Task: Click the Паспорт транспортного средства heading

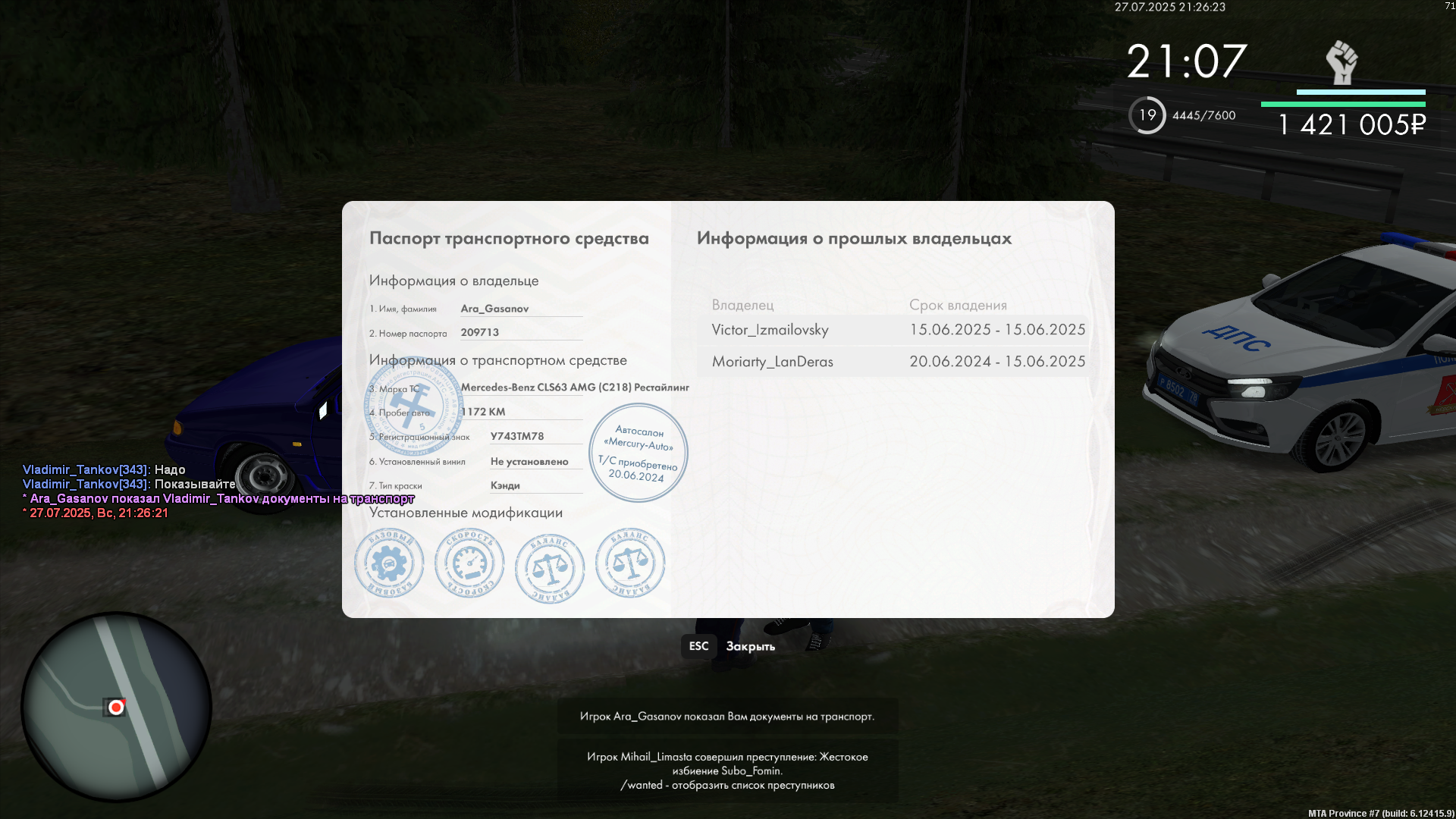Action: click(509, 239)
